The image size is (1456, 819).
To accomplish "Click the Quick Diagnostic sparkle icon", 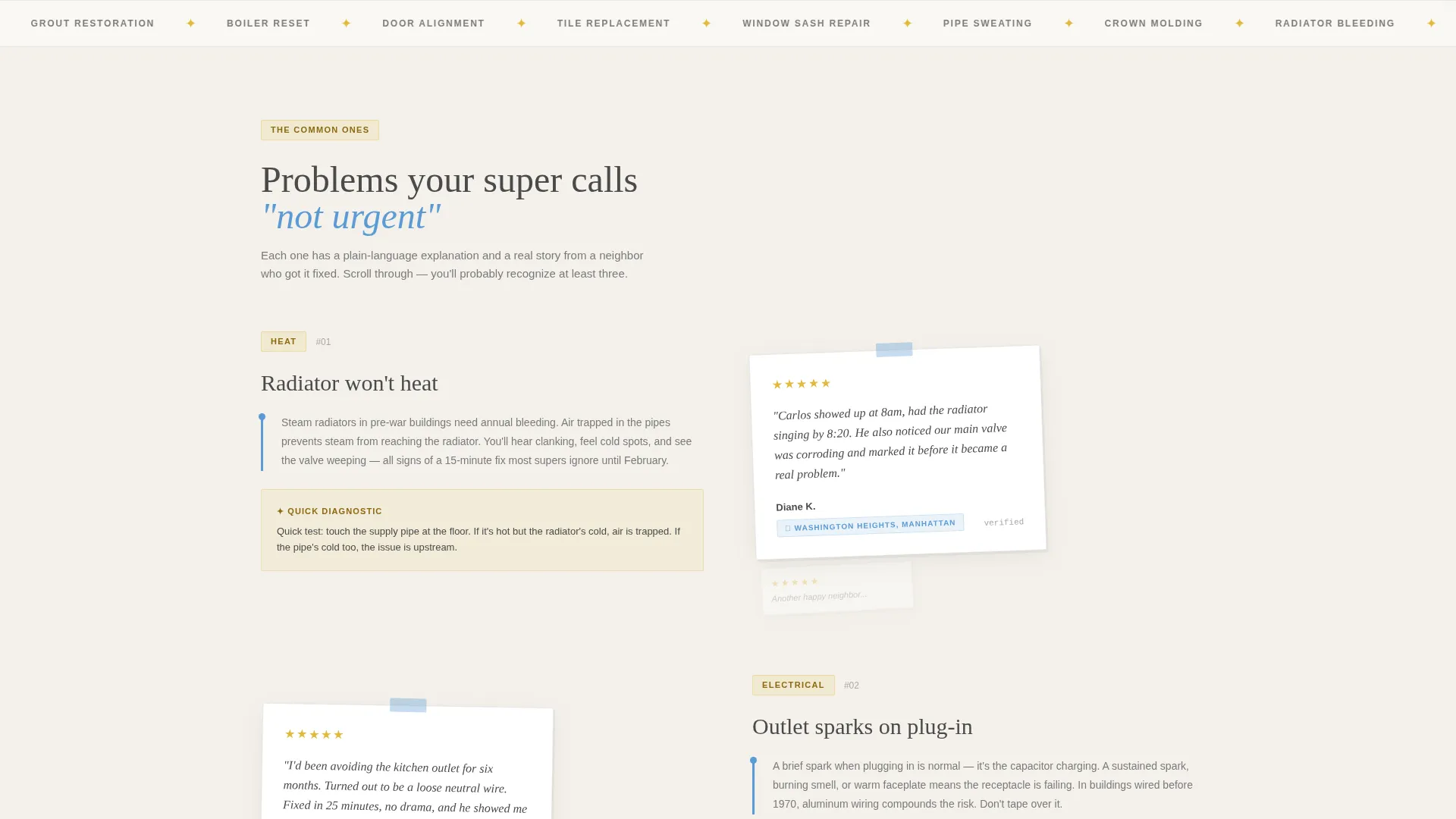I will 281,511.
